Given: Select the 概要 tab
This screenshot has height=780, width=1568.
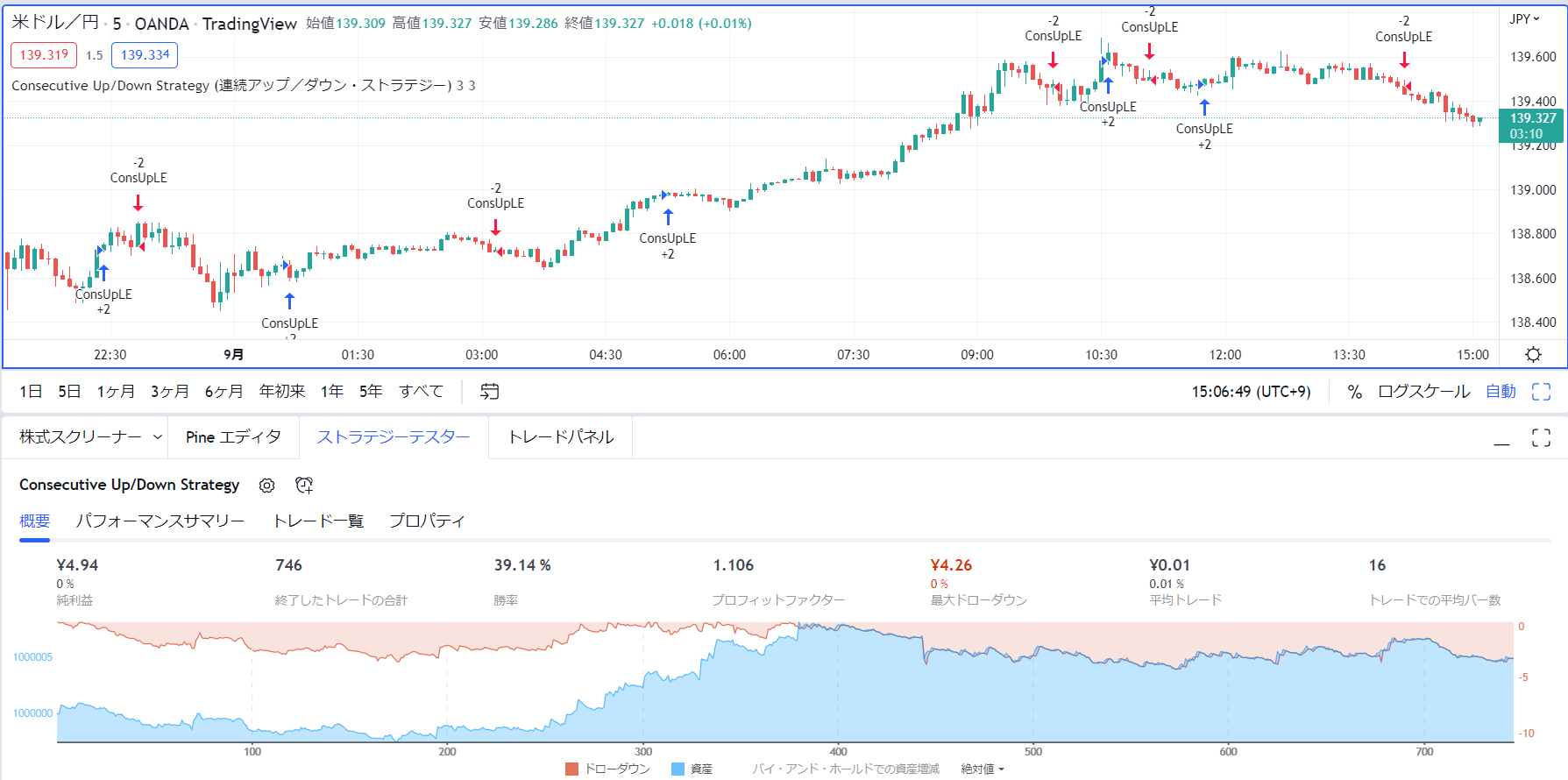Looking at the screenshot, I should point(35,521).
